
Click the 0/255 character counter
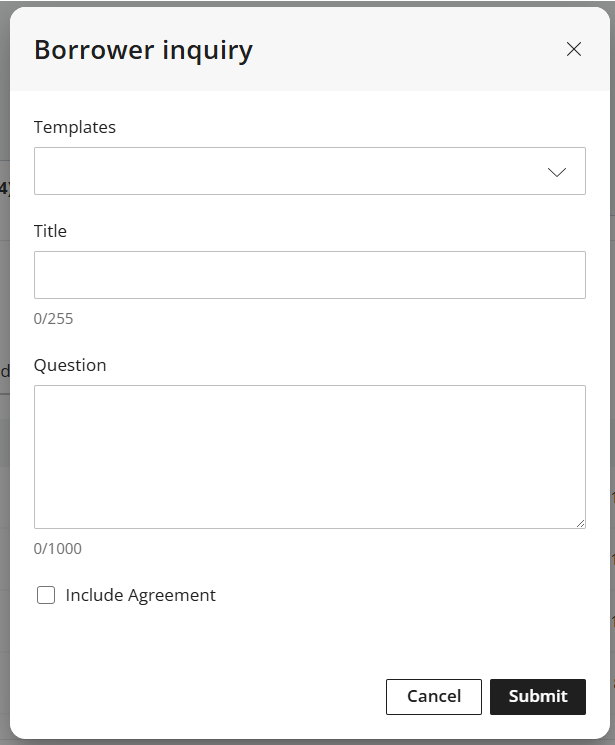point(54,319)
